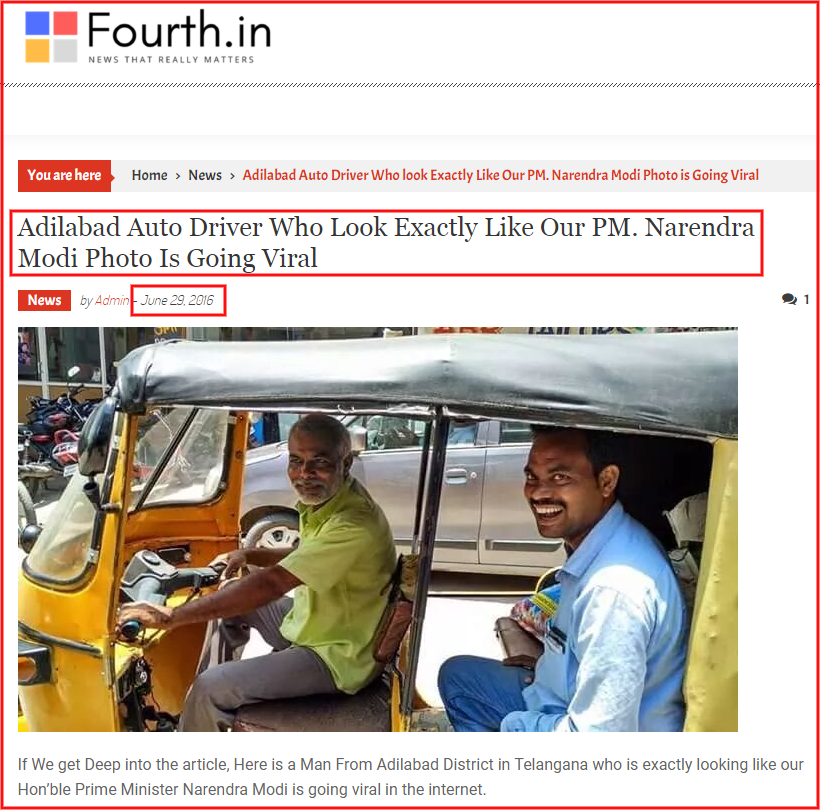Click the article's opening paragraph text
This screenshot has height=810, width=820.
pyautogui.click(x=410, y=777)
